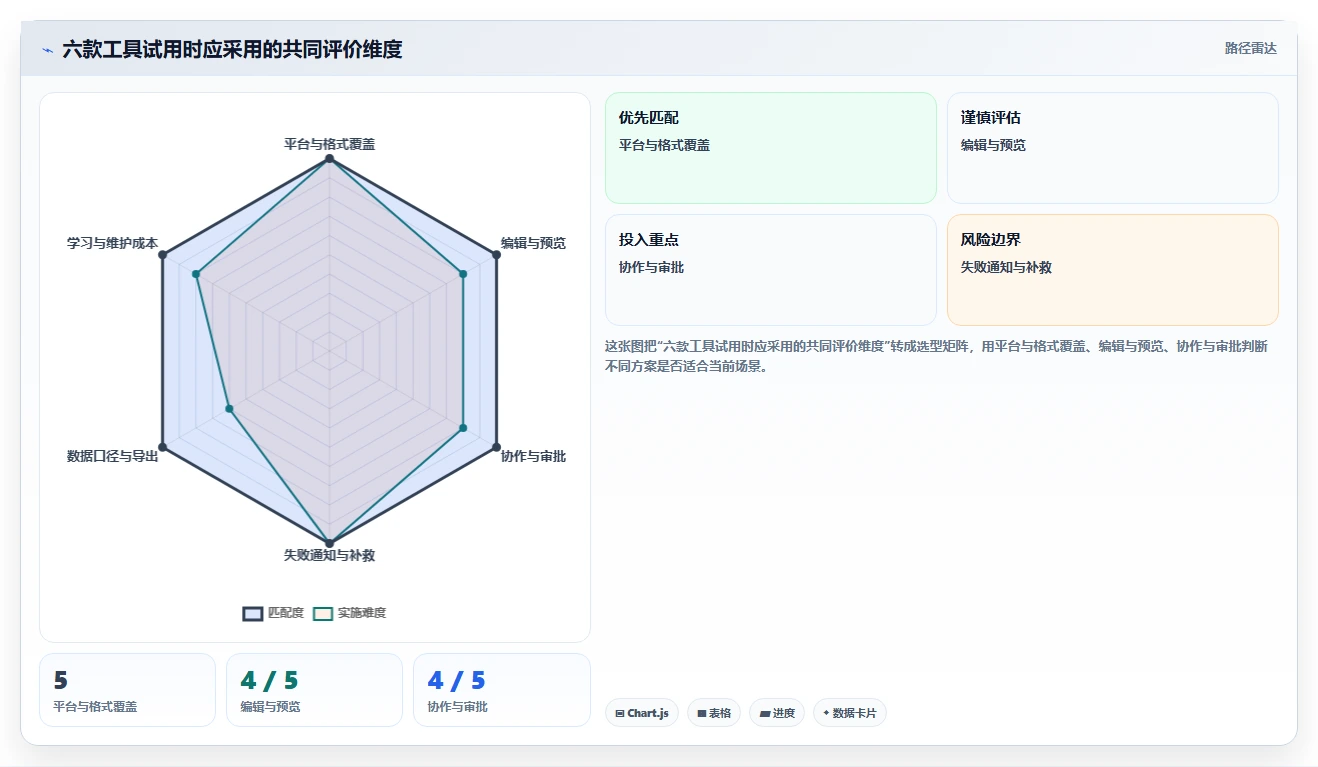Toggle the 实施难度 legend item

349,613
